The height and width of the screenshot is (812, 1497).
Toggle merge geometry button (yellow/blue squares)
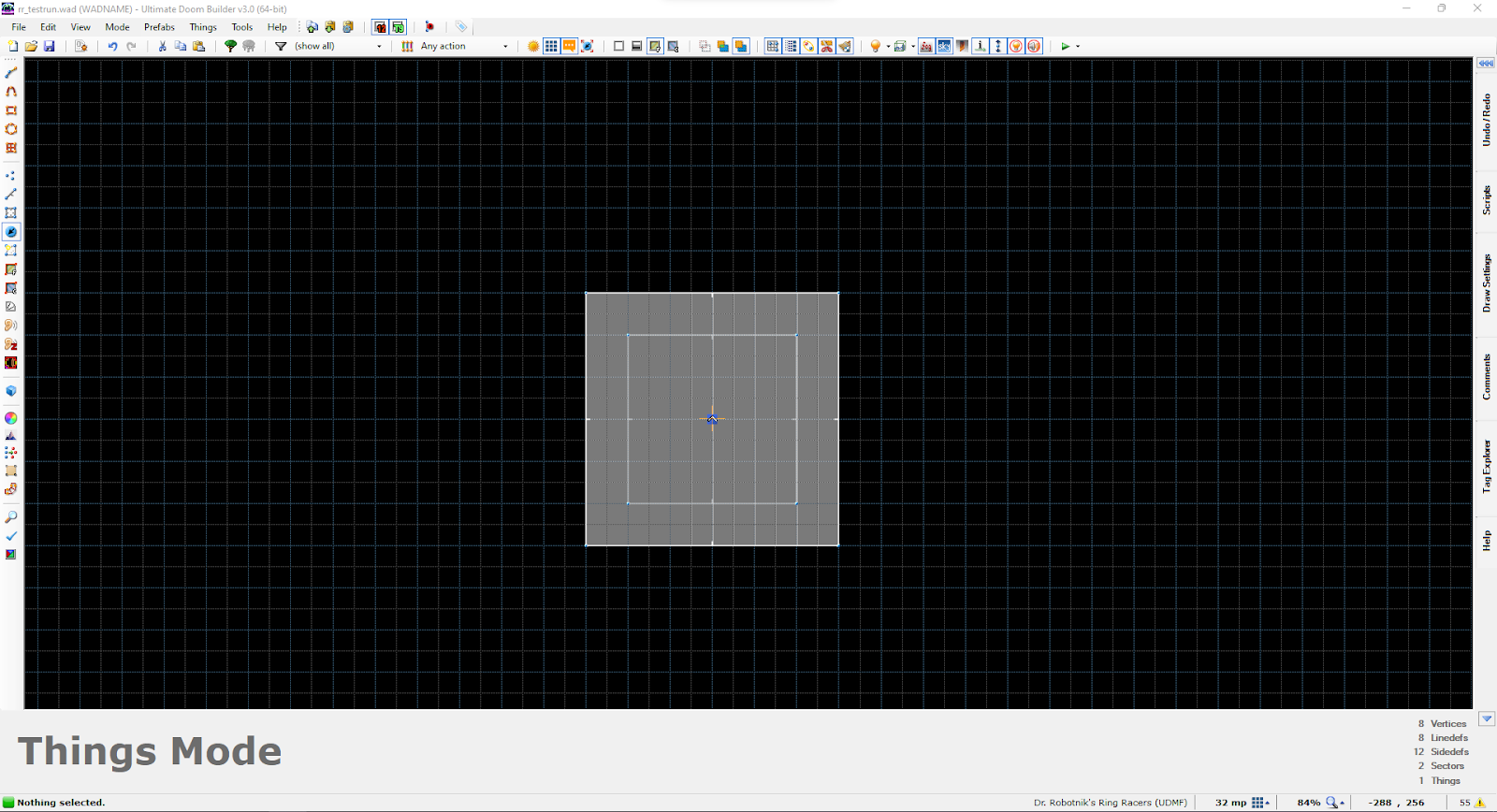(722, 46)
